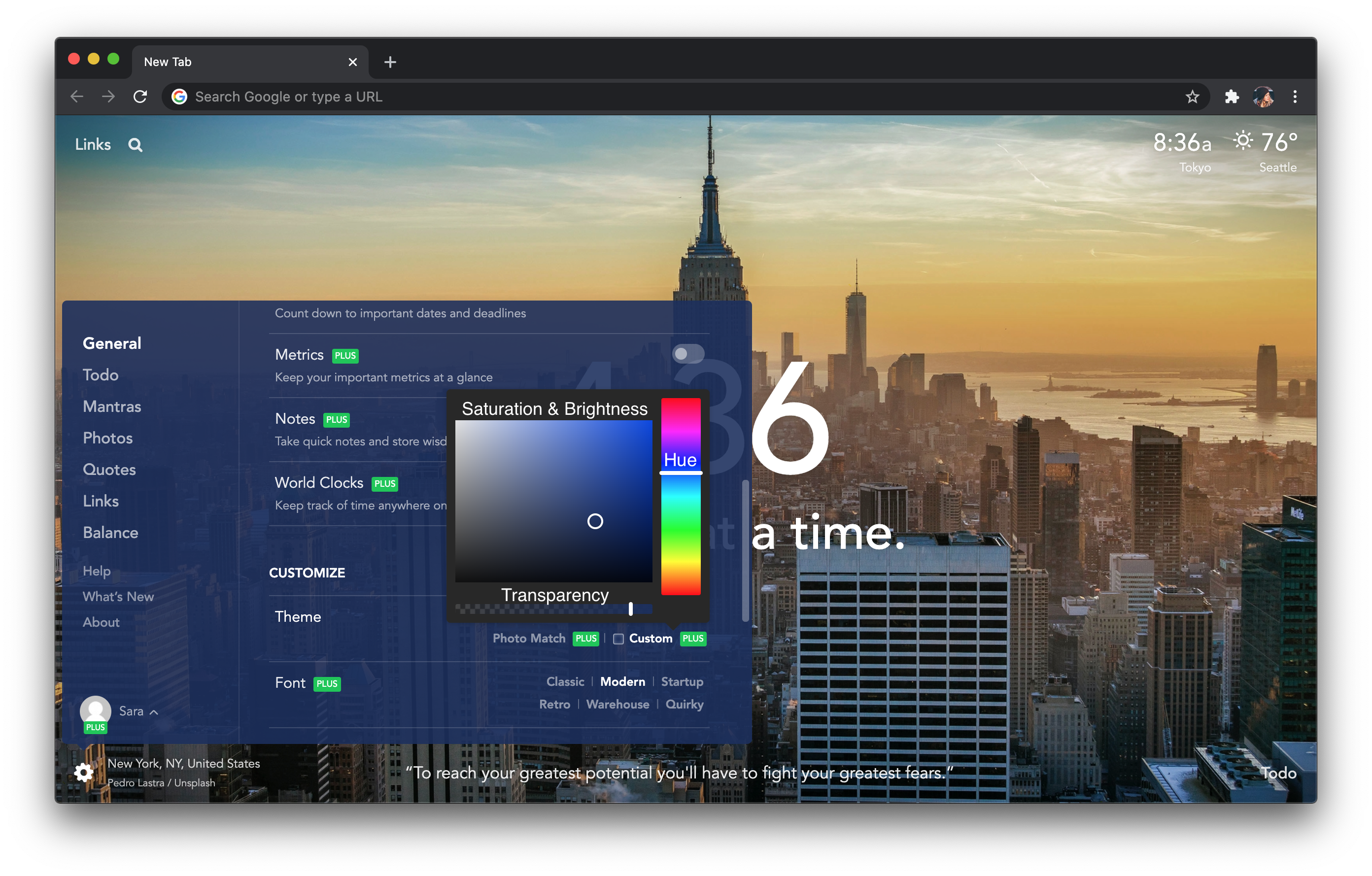Image resolution: width=1372 pixels, height=876 pixels.
Task: Select Classic font
Action: [x=565, y=682]
